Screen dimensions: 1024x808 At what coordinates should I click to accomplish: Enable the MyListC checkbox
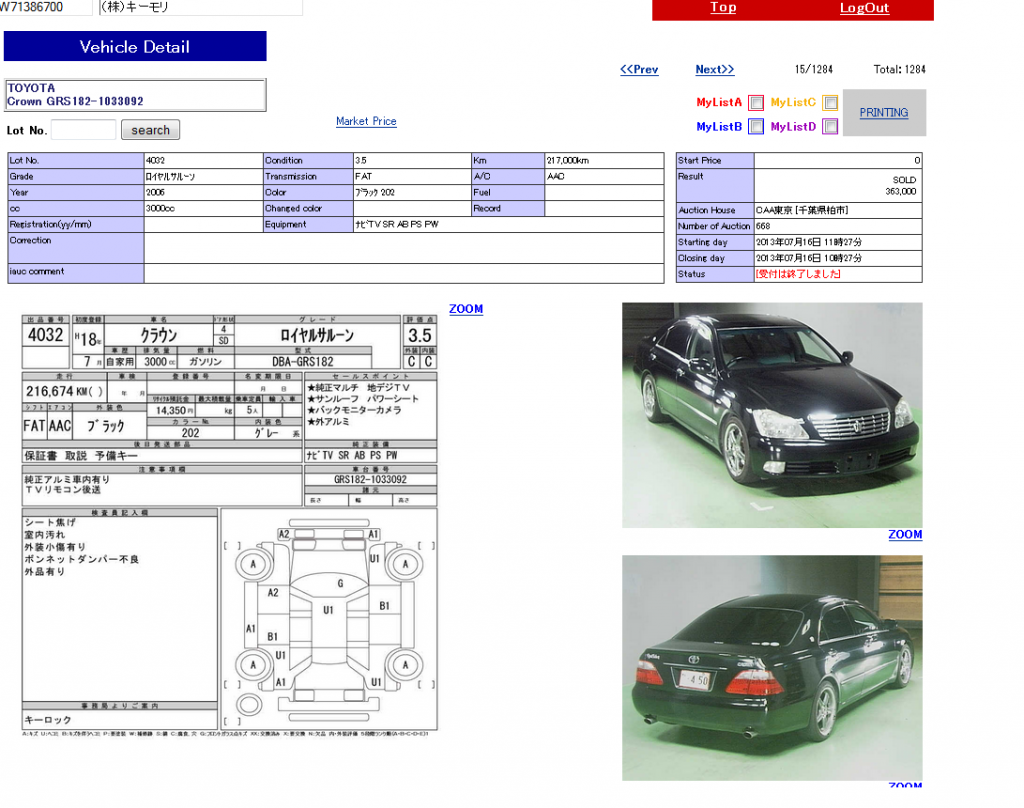[x=830, y=103]
